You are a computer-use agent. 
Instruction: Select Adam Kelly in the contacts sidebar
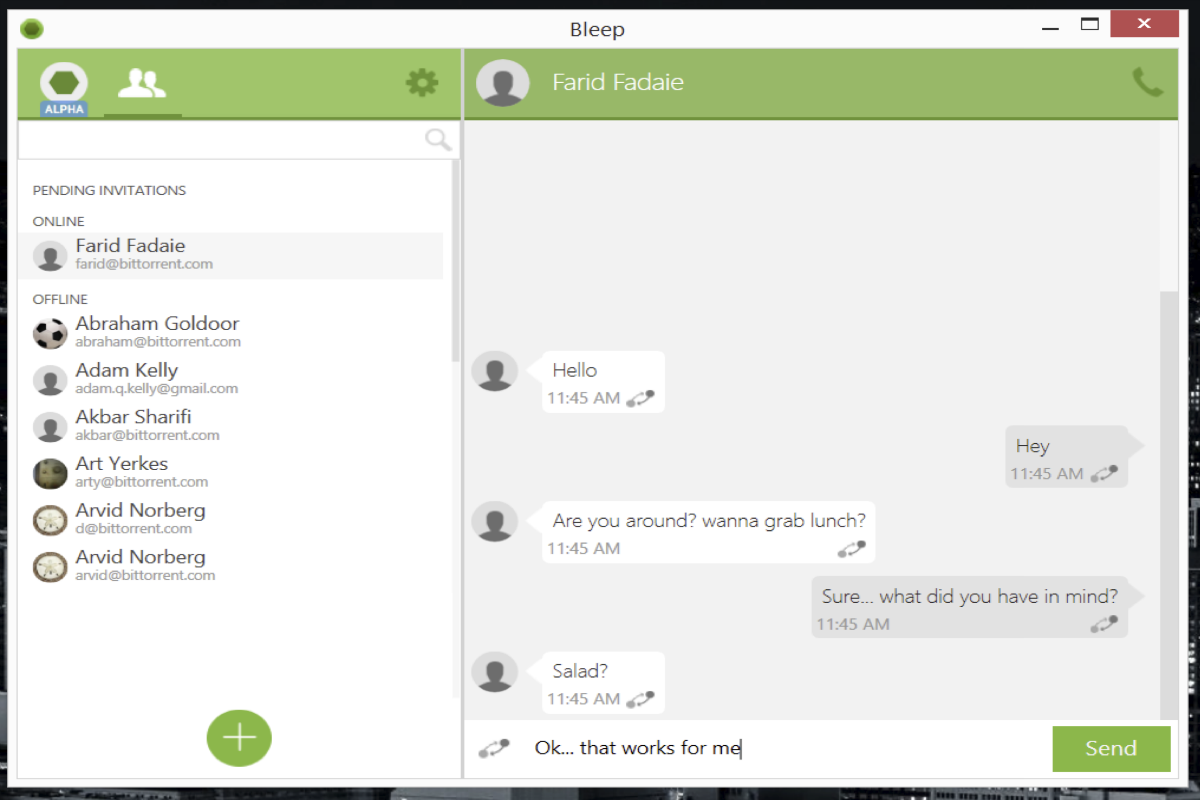click(x=126, y=378)
